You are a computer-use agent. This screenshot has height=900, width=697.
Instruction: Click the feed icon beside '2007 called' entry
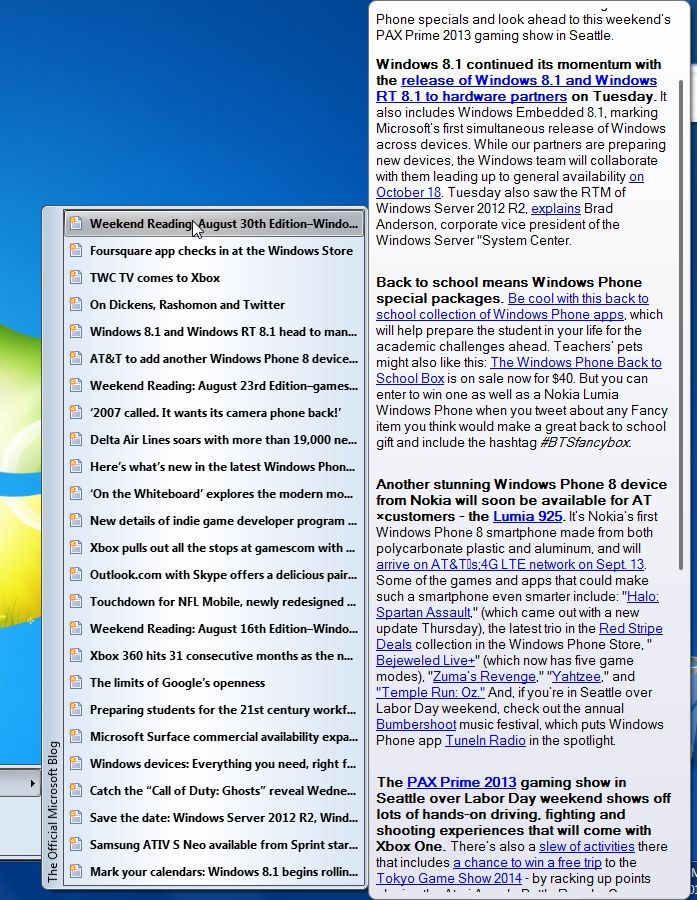[76, 412]
